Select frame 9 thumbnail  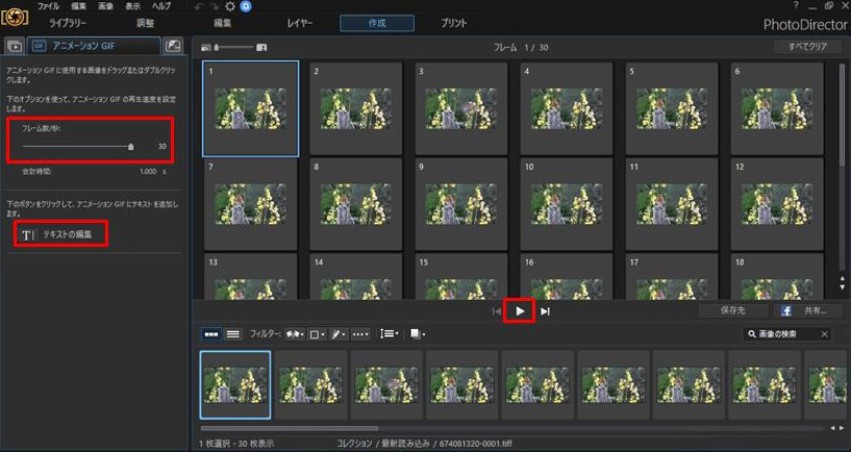pyautogui.click(x=461, y=204)
